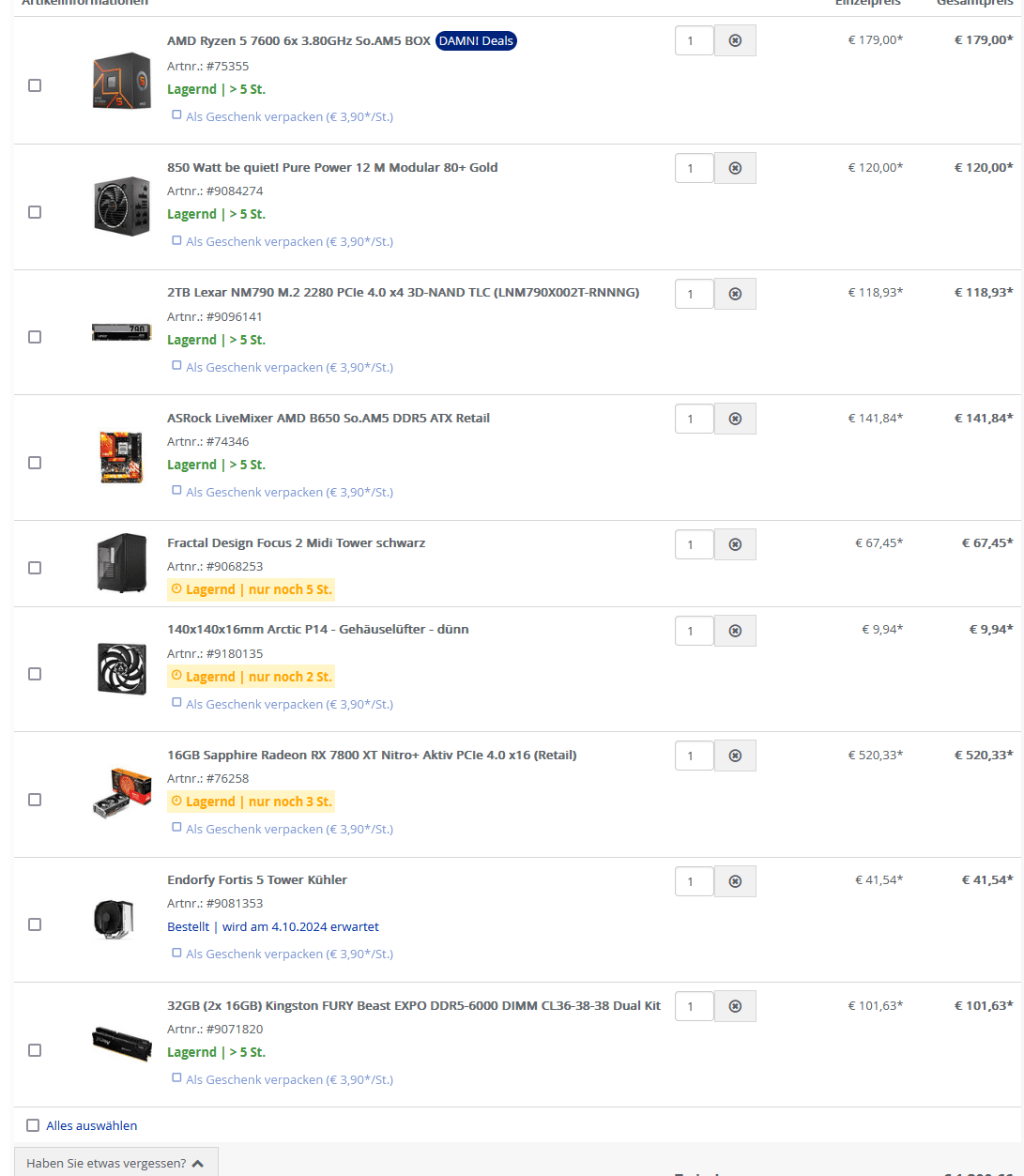
Task: Edit quantity field for Kingston FURY Beast RAM
Action: click(x=694, y=1006)
